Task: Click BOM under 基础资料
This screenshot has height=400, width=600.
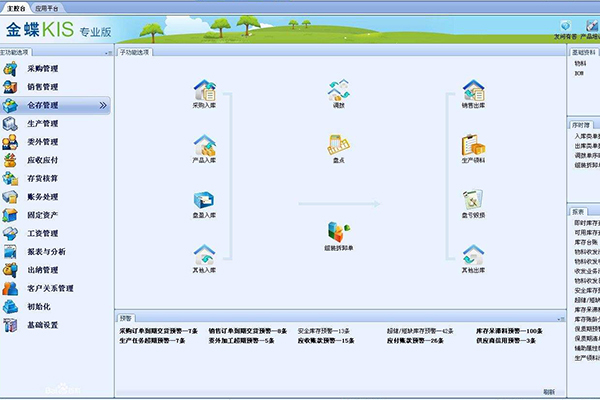Action: coord(579,73)
